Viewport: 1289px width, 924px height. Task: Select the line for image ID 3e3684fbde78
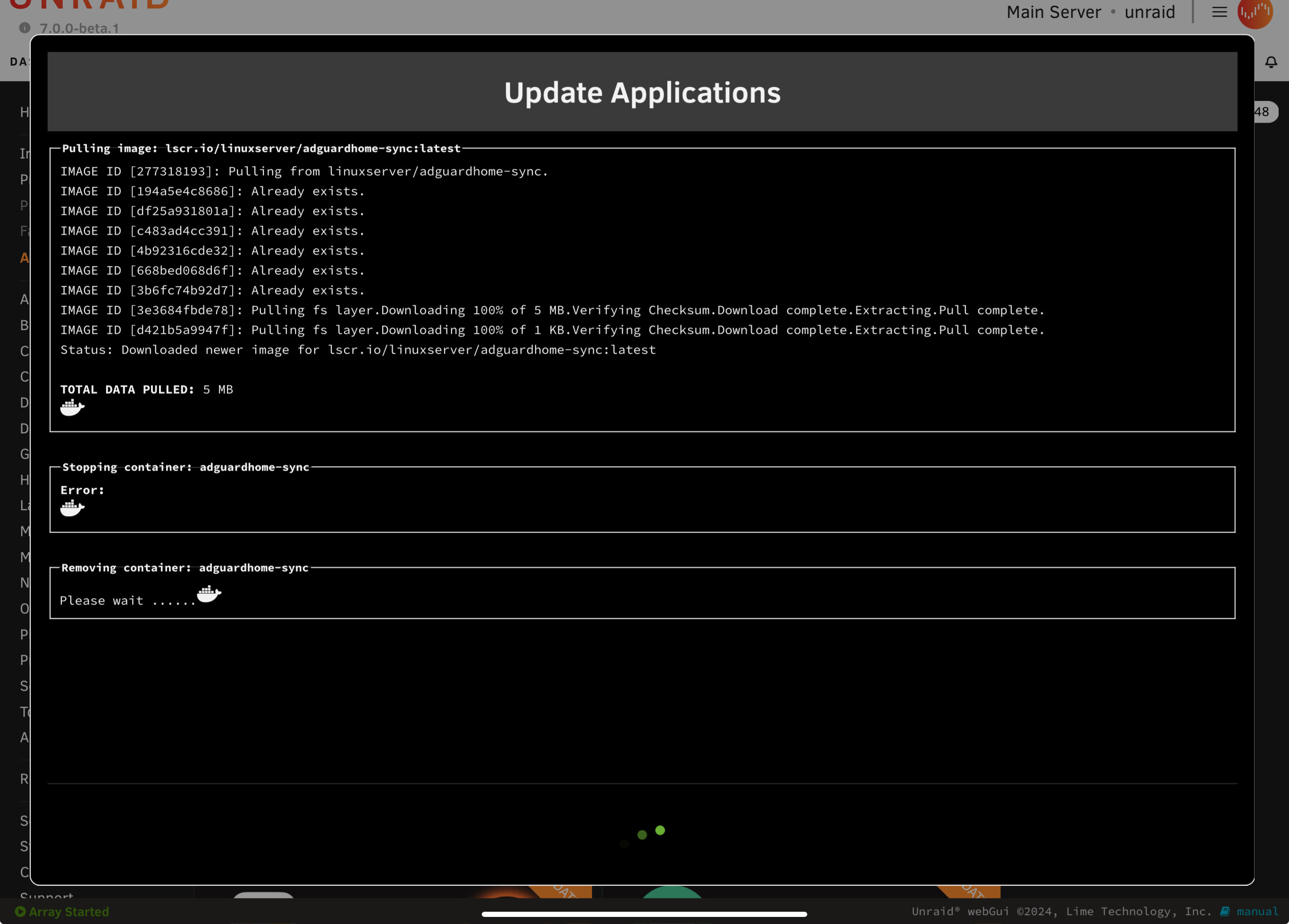[552, 310]
